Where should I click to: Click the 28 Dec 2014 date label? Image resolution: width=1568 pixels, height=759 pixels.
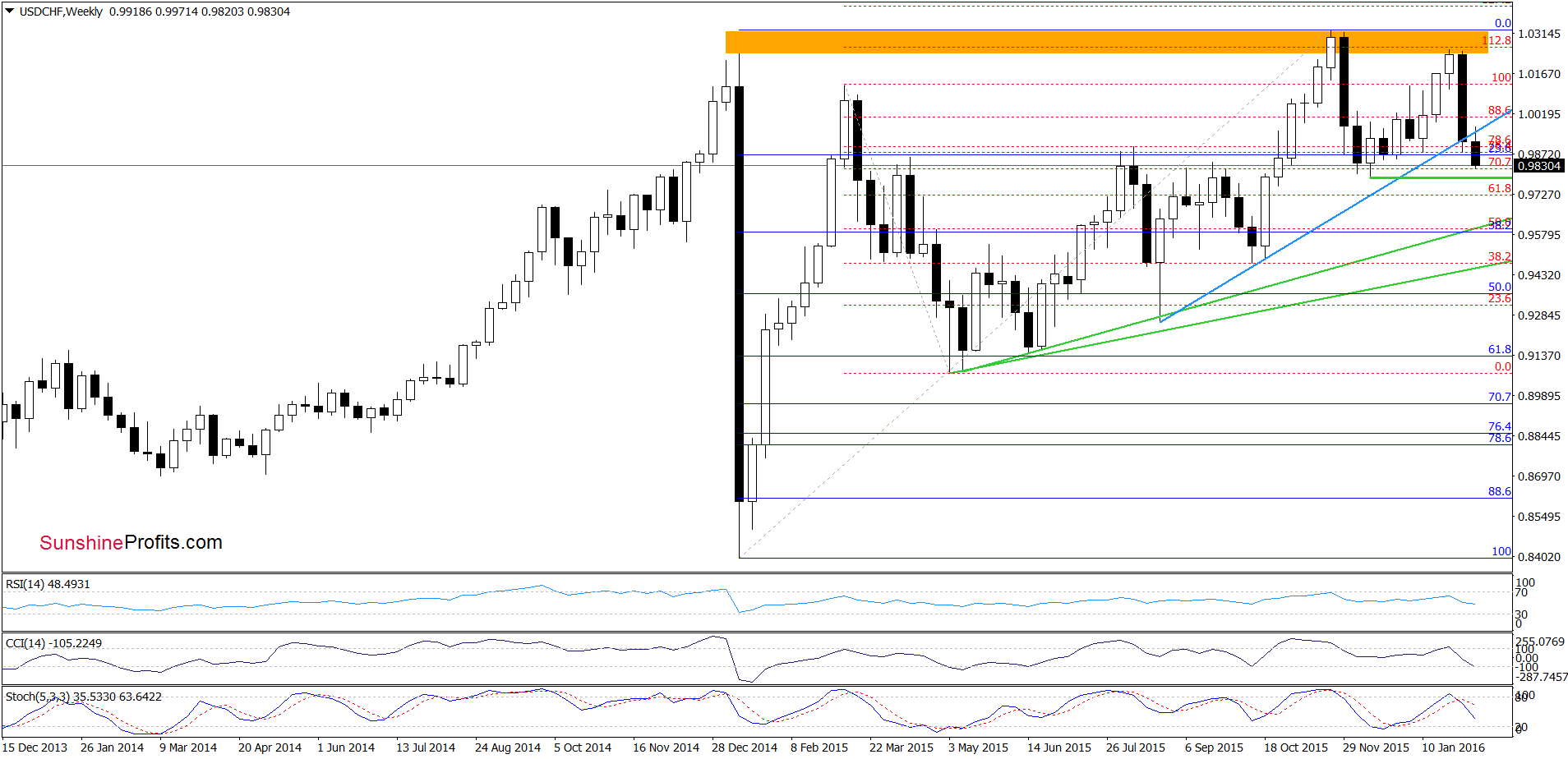tap(745, 747)
